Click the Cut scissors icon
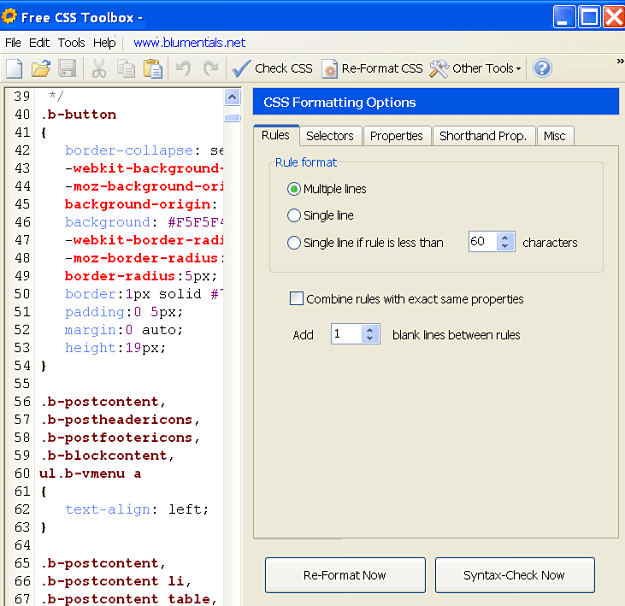The image size is (625, 606). click(x=99, y=69)
